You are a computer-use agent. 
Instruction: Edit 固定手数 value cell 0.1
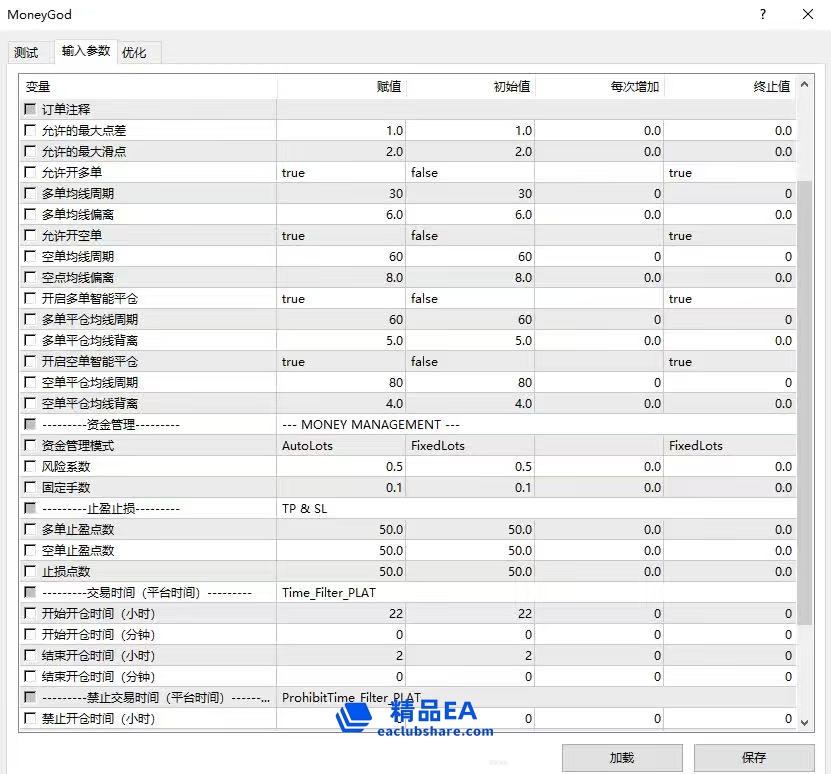tap(340, 487)
